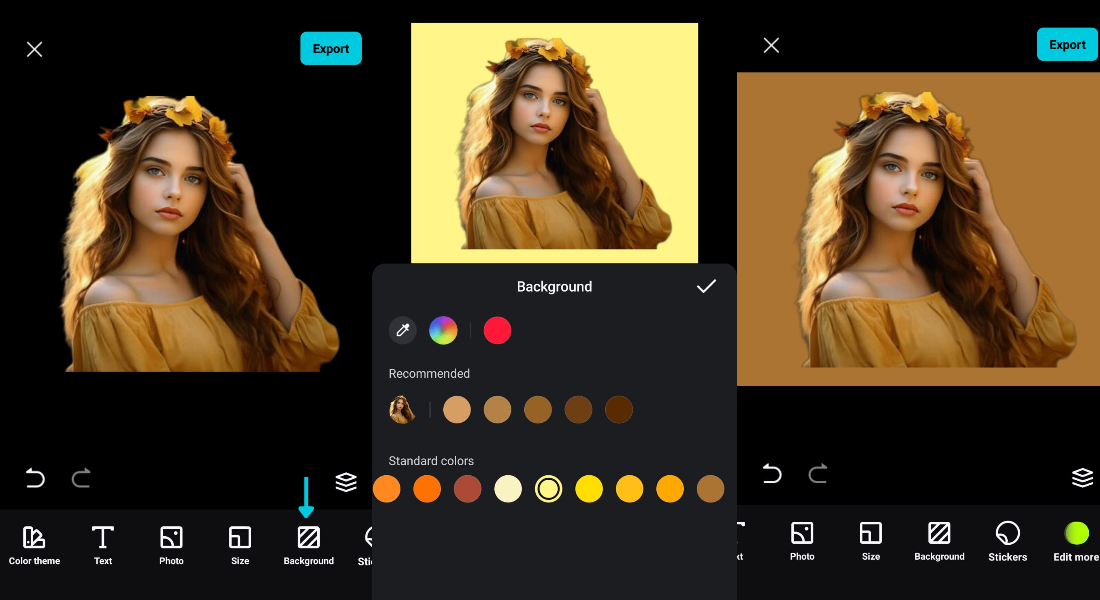1100x600 pixels.
Task: Select light brown standard color at row end
Action: click(711, 489)
